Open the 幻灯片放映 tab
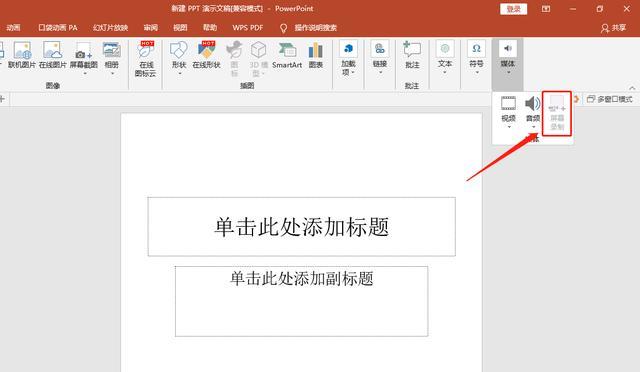This screenshot has width=640, height=372. click(x=110, y=28)
